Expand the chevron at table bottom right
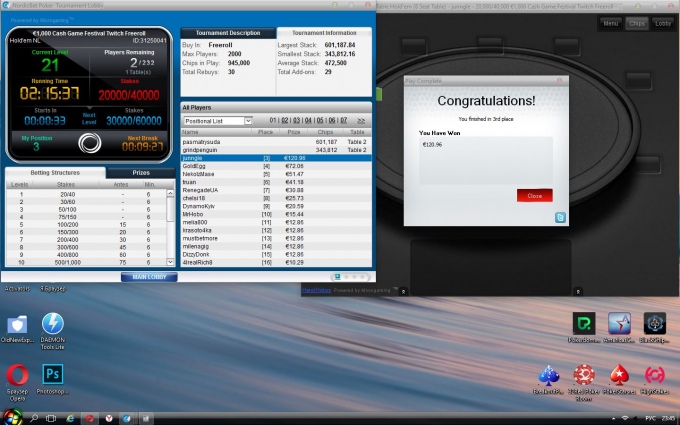 578,292
